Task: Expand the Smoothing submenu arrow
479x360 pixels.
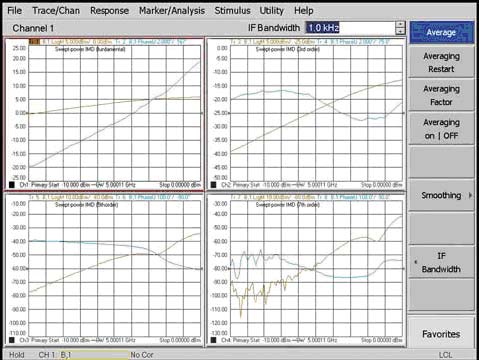Action: 470,195
